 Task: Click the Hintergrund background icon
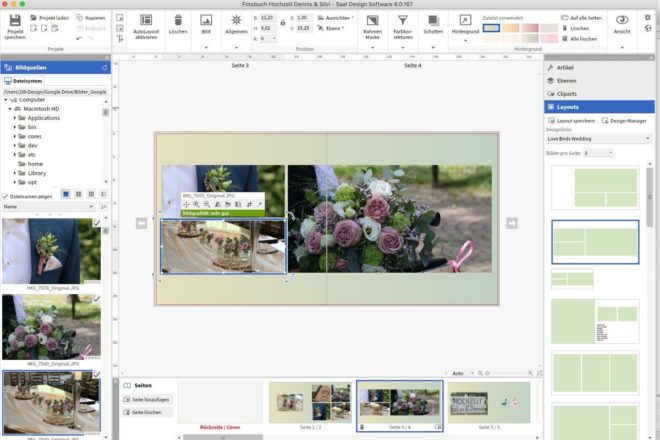pyautogui.click(x=465, y=20)
